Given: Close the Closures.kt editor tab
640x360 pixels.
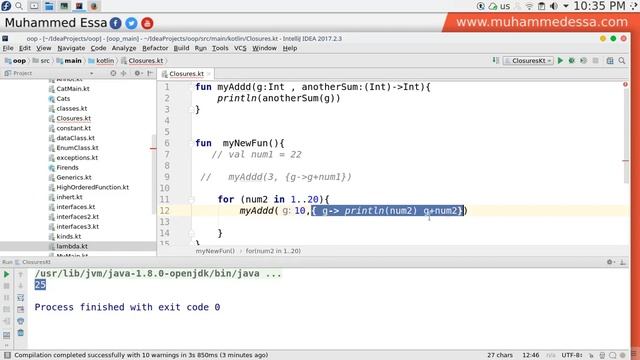Looking at the screenshot, I should tap(209, 74).
